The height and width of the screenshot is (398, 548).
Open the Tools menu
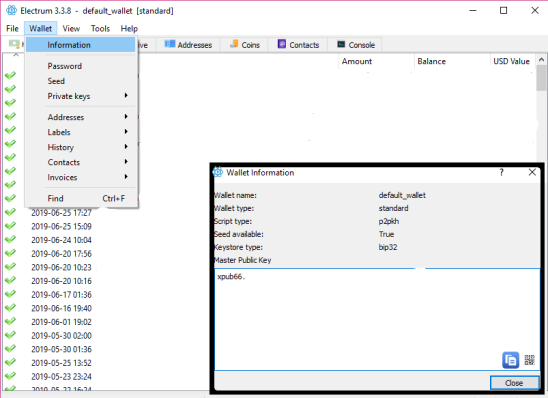(100, 29)
